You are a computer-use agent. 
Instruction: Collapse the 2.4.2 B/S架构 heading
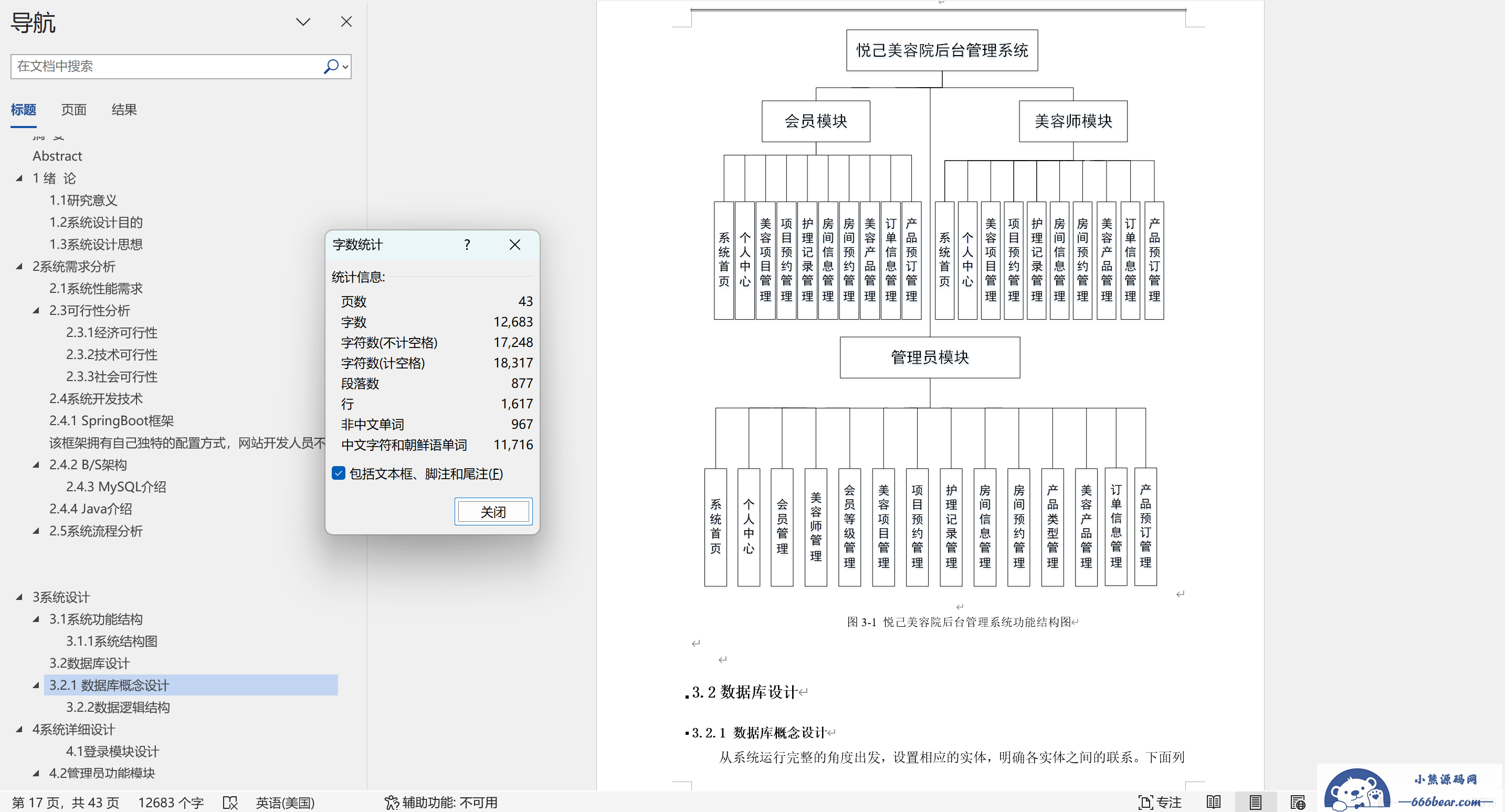[x=36, y=465]
